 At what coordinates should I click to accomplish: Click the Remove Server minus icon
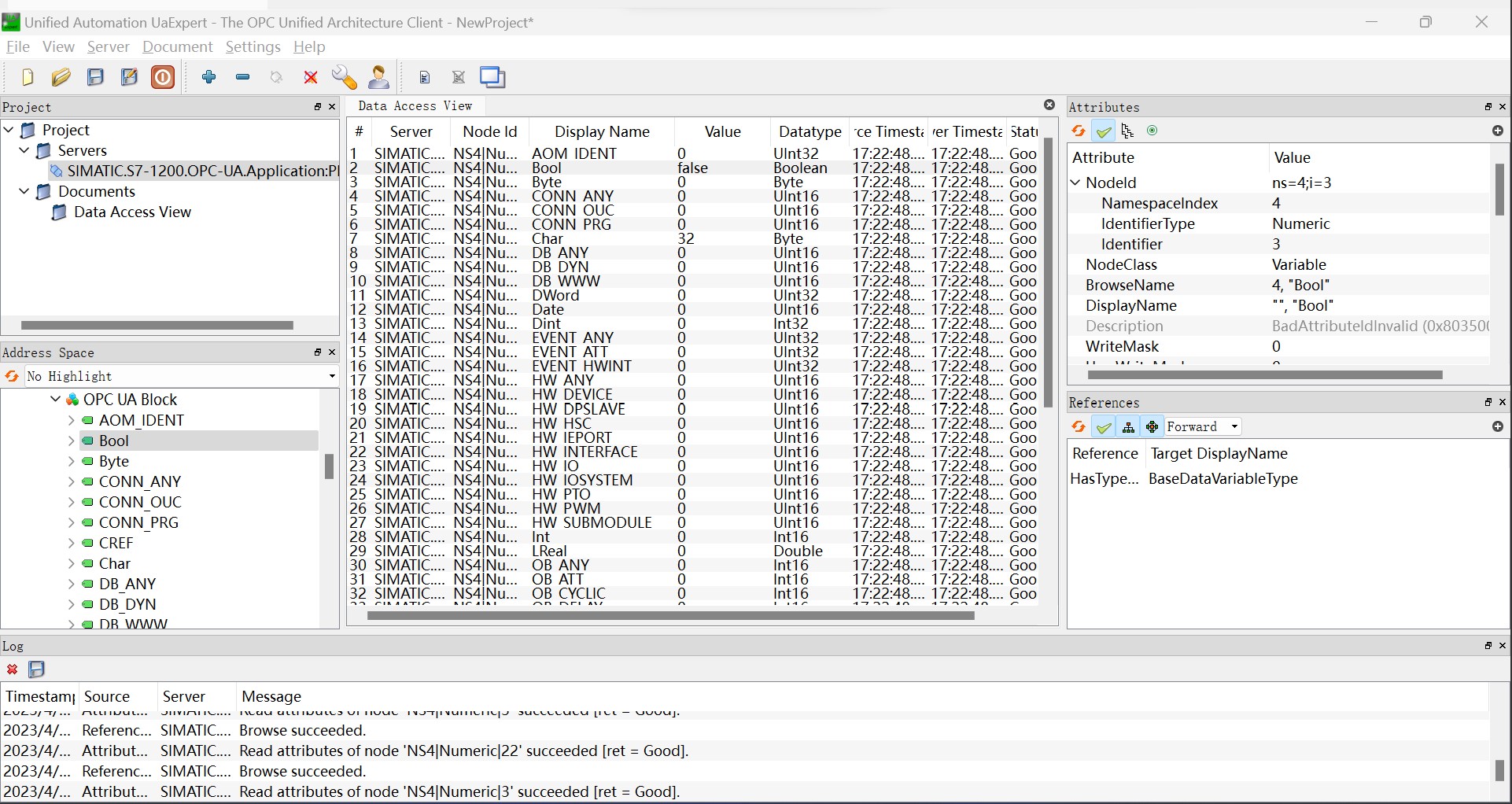[x=243, y=77]
